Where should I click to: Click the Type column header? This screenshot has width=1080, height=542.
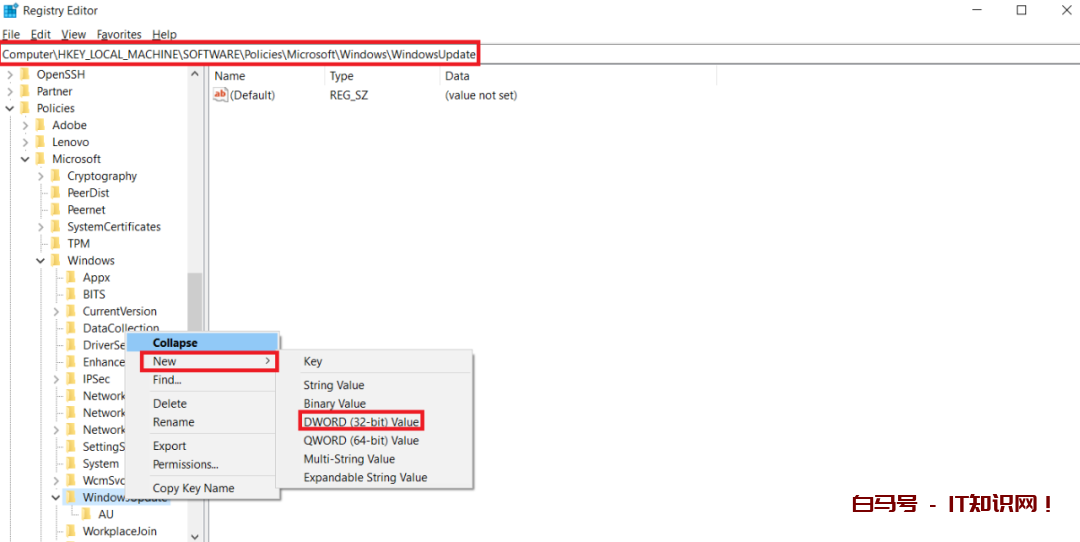click(342, 76)
